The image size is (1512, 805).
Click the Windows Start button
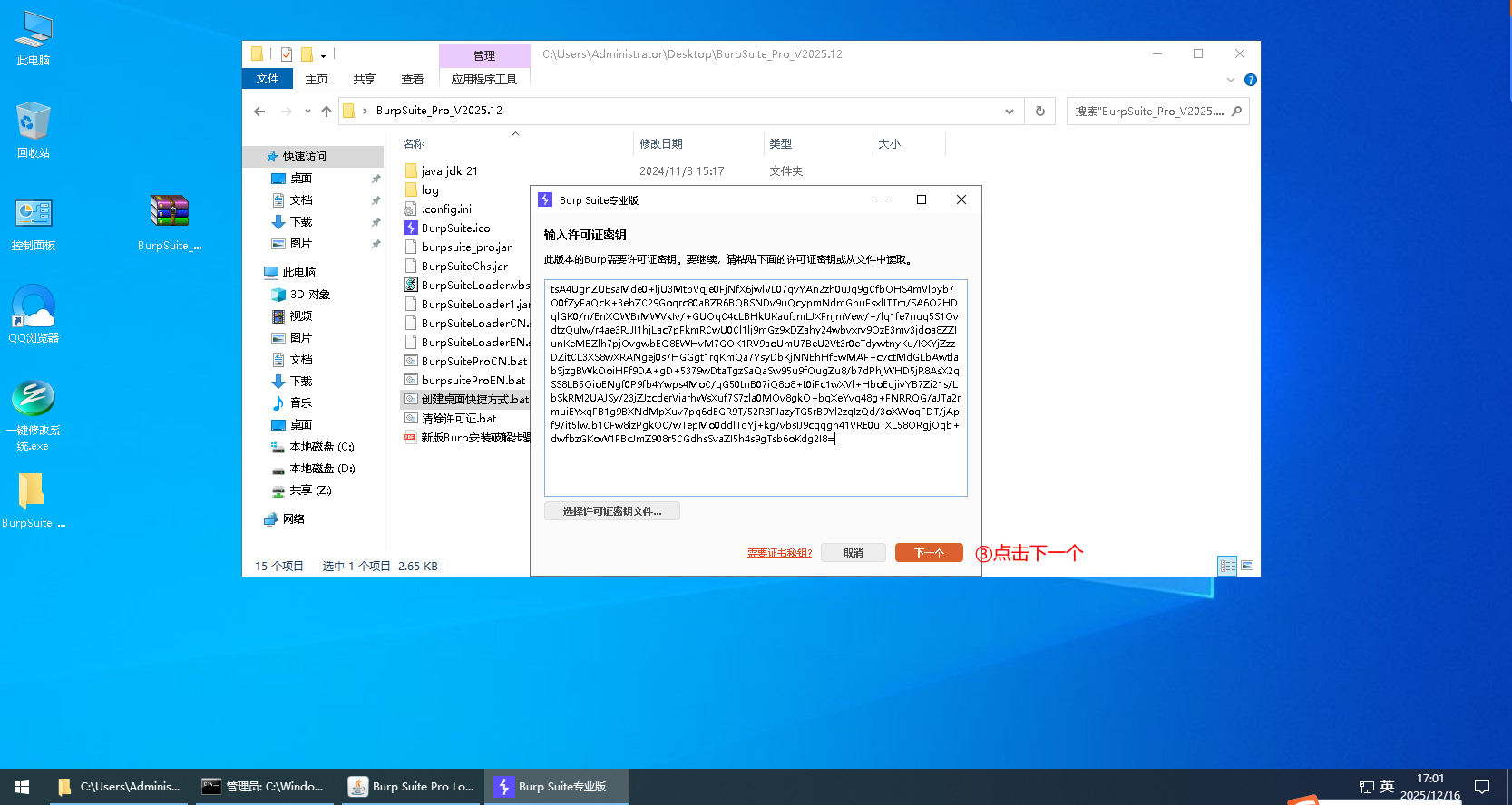[x=22, y=786]
